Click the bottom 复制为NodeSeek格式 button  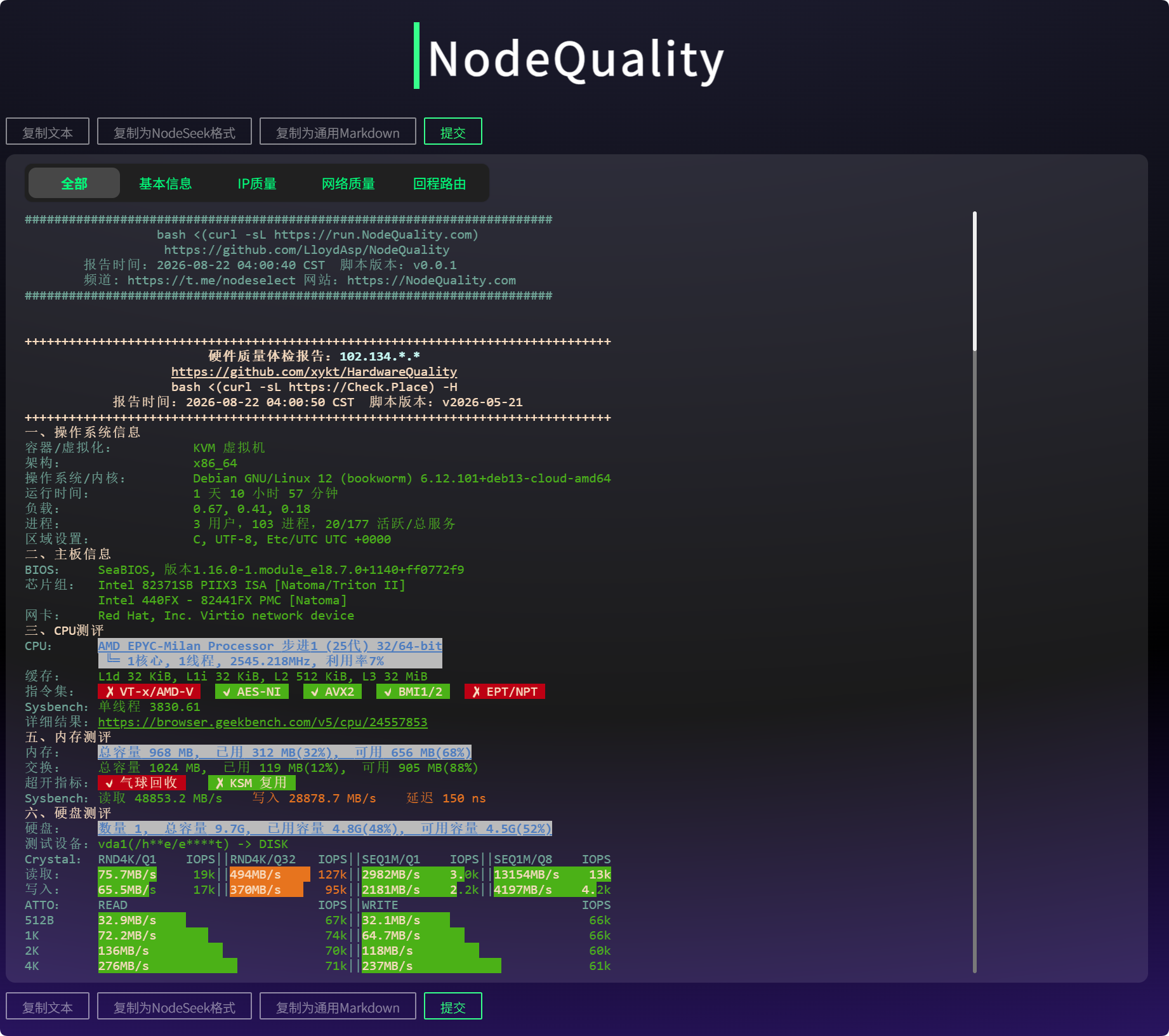175,1006
